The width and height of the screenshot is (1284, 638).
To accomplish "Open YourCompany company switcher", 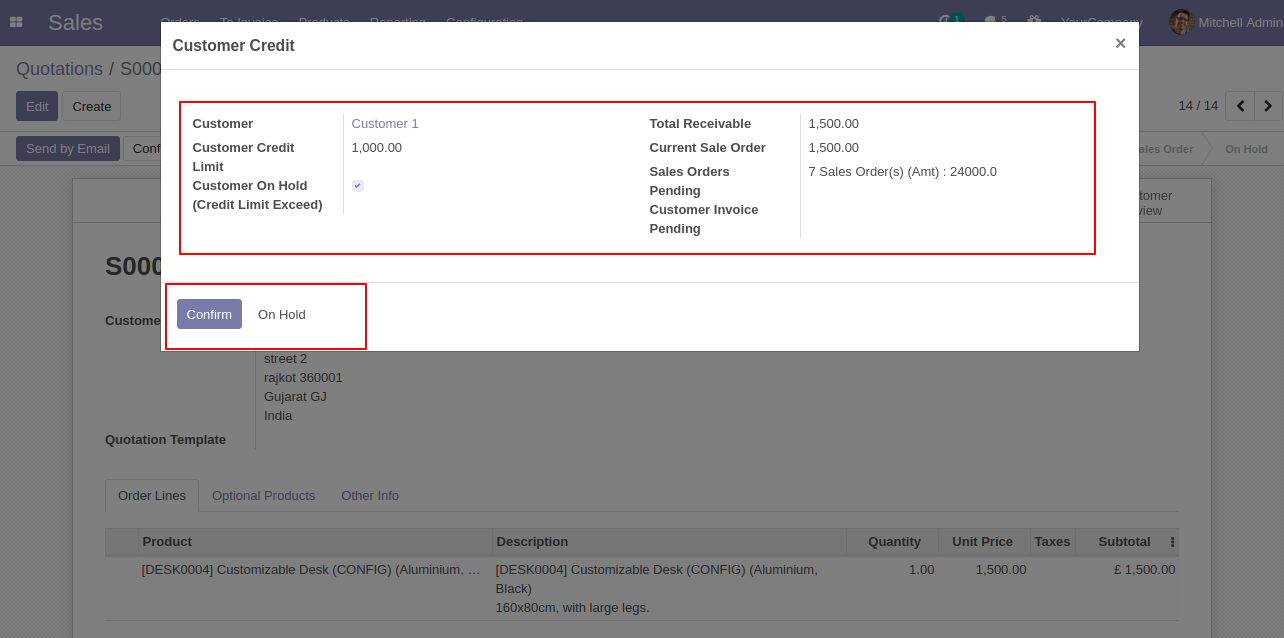I will tap(1101, 22).
